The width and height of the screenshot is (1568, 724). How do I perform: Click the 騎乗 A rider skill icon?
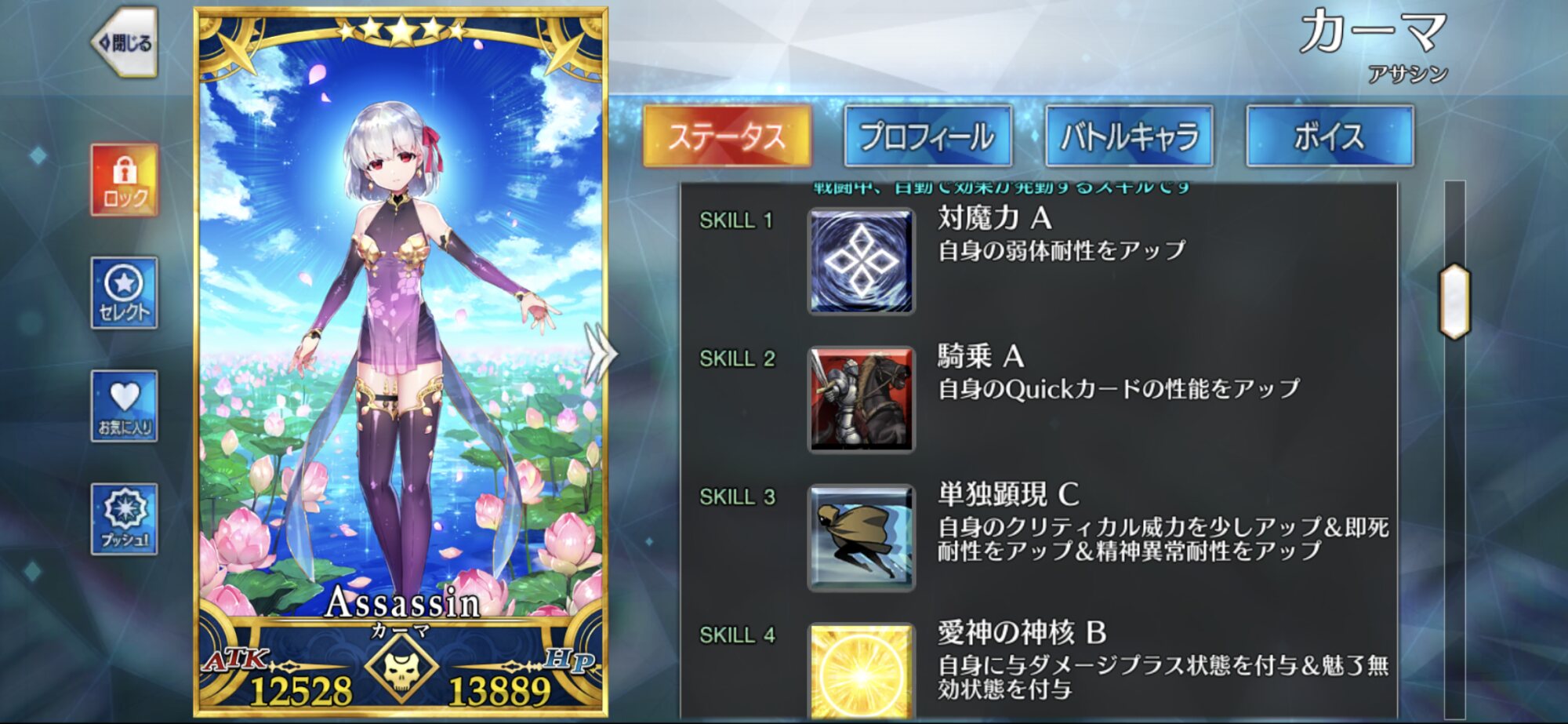[x=862, y=399]
